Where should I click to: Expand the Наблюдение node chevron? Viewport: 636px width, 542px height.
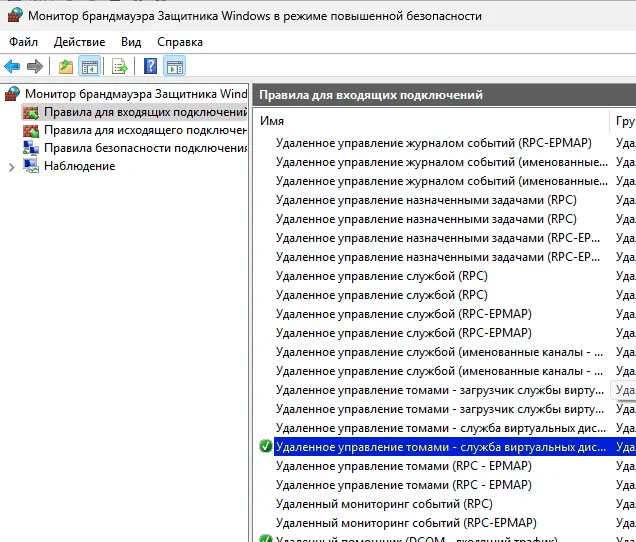pos(11,167)
